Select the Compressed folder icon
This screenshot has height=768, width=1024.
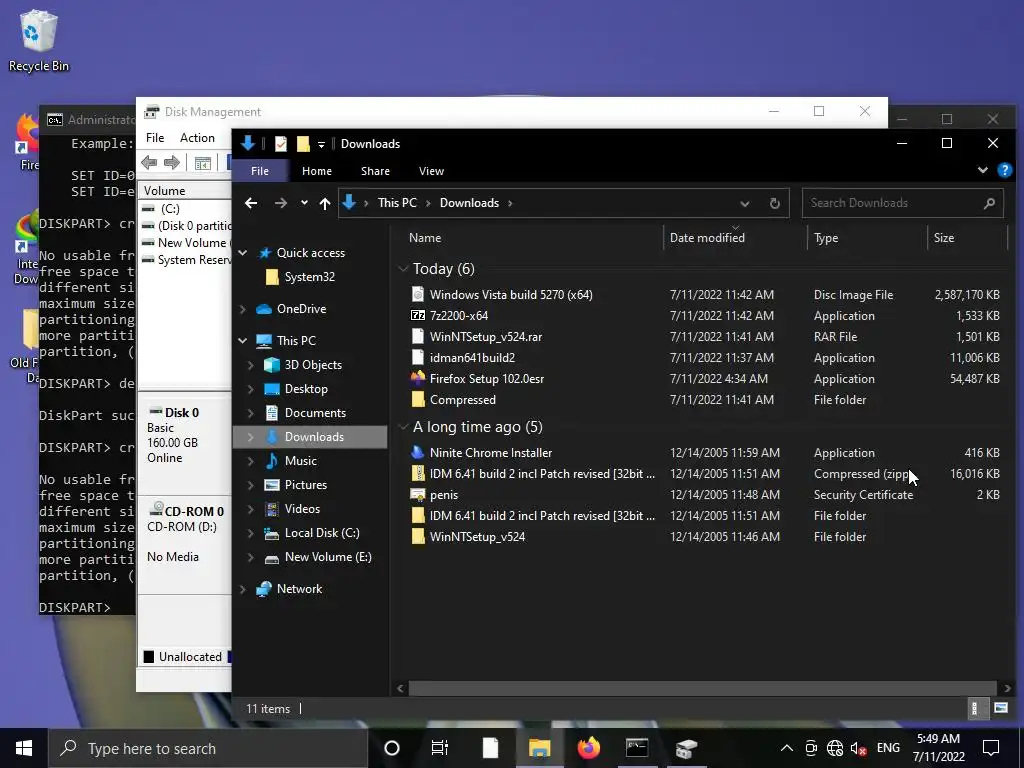click(418, 400)
